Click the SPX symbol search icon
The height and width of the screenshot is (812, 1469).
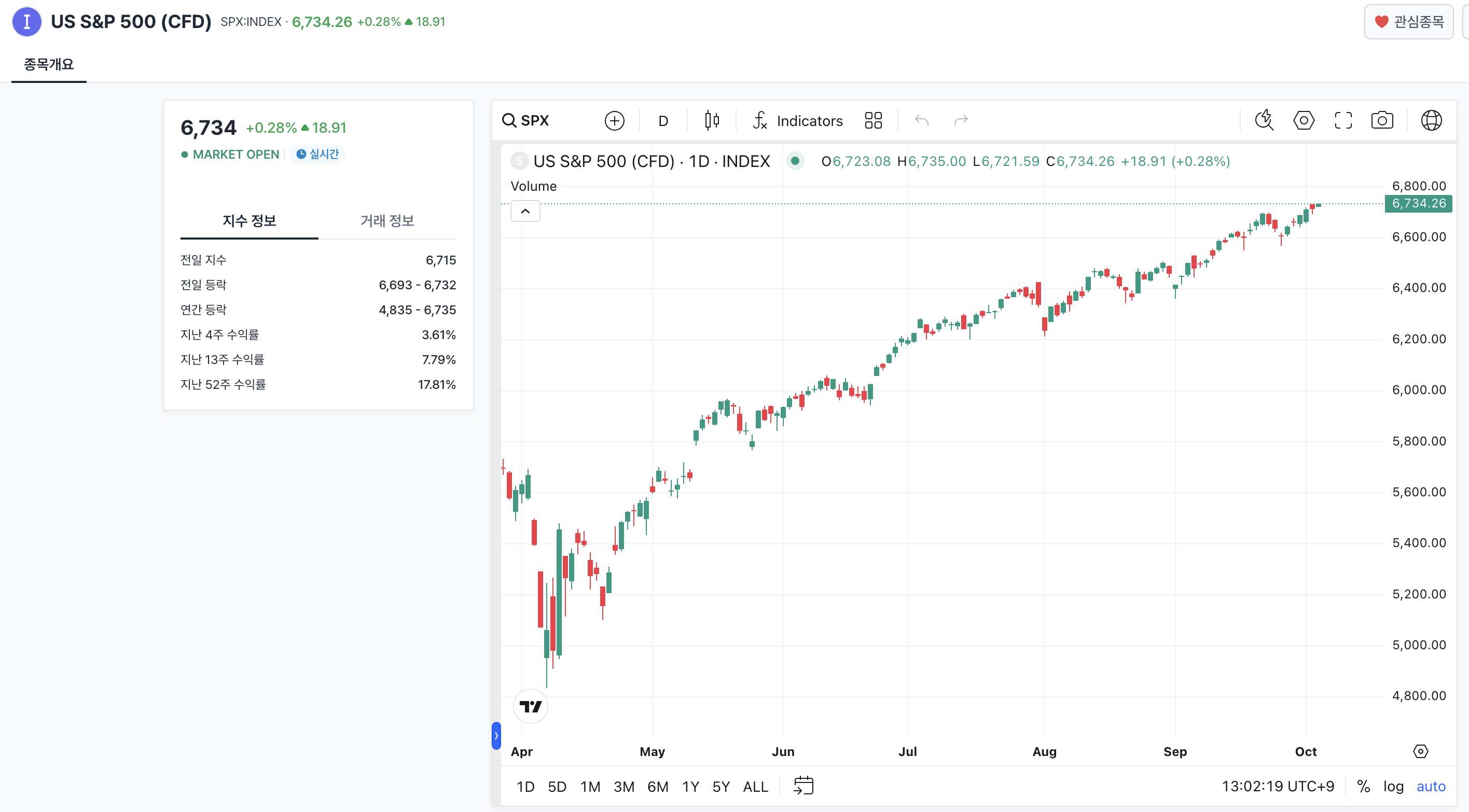coord(509,120)
